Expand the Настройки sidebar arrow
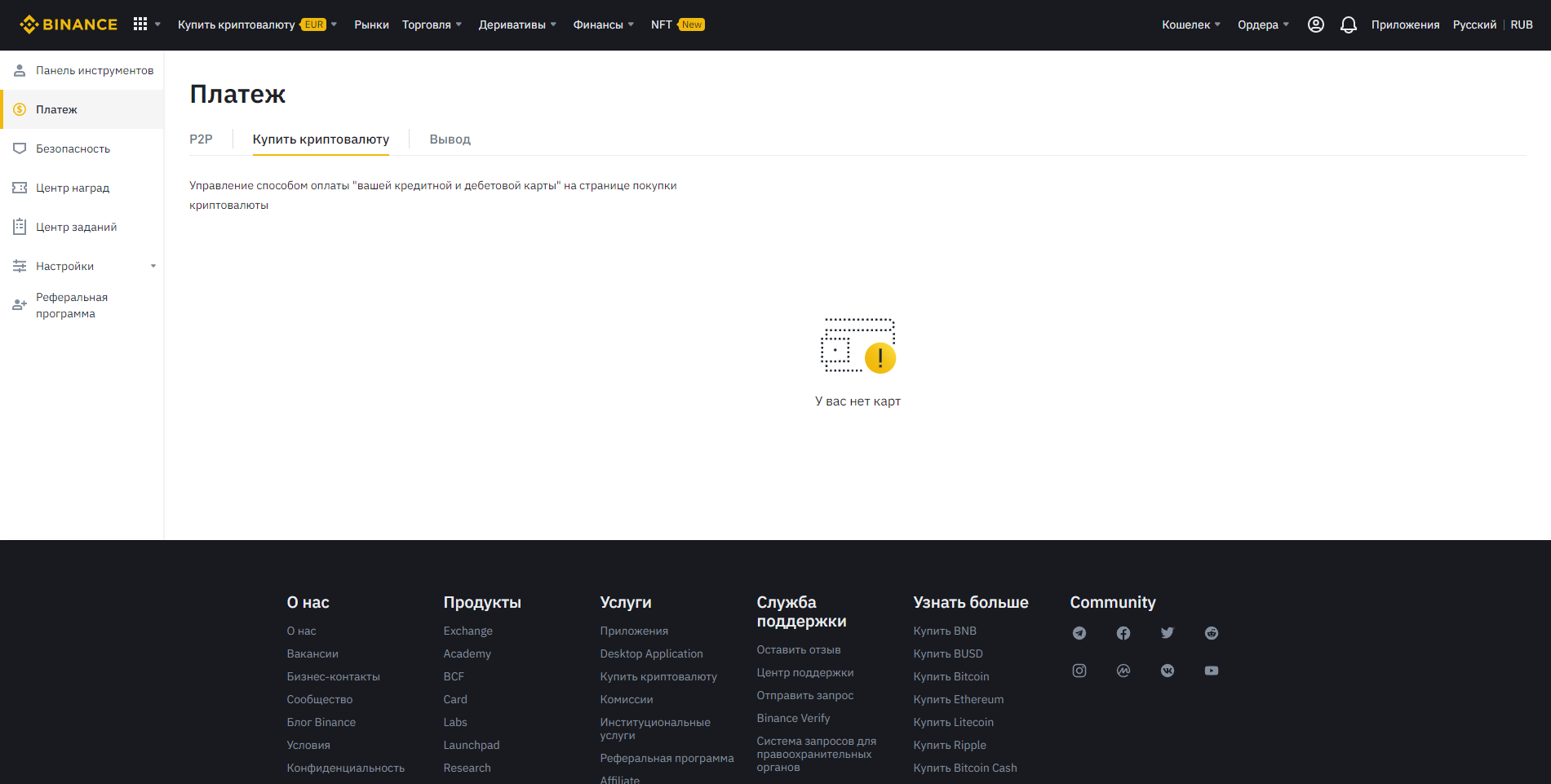The image size is (1551, 784). (153, 266)
